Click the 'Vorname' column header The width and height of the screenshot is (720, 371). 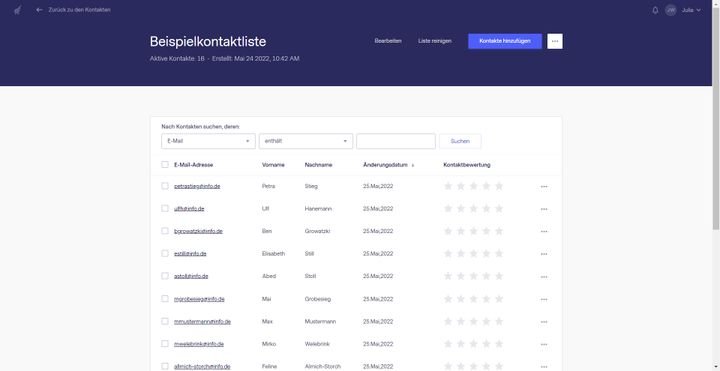click(273, 165)
